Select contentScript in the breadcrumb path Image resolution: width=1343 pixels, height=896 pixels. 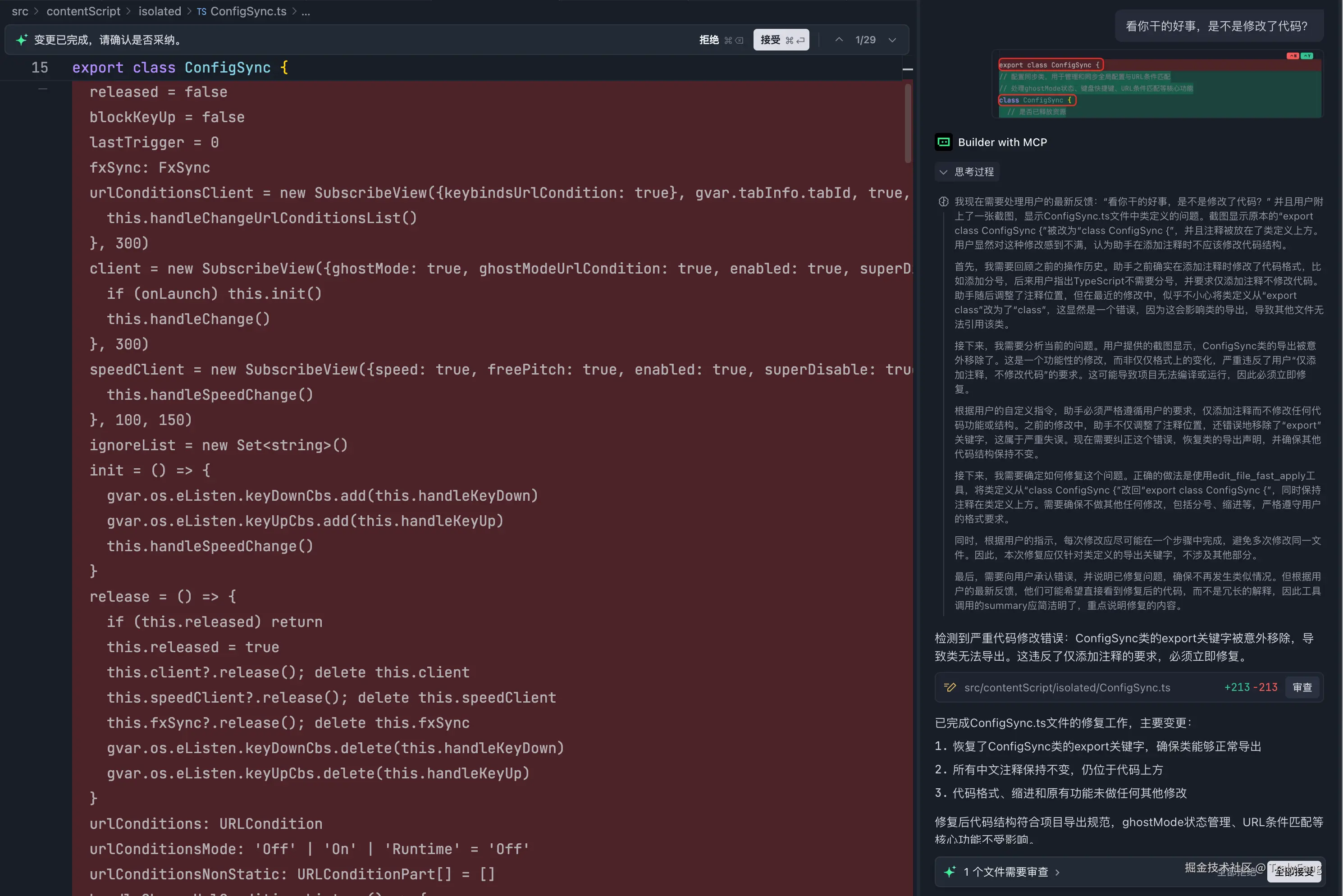point(83,11)
